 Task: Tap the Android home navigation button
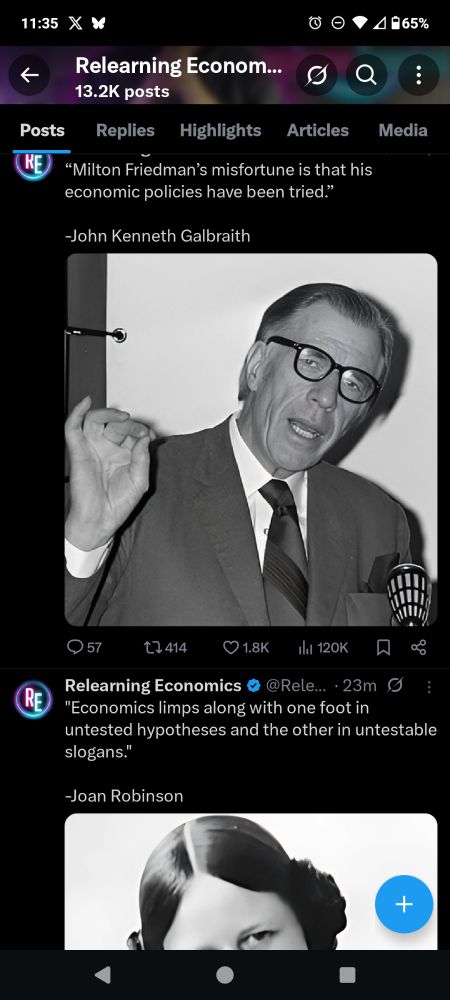(x=224, y=974)
